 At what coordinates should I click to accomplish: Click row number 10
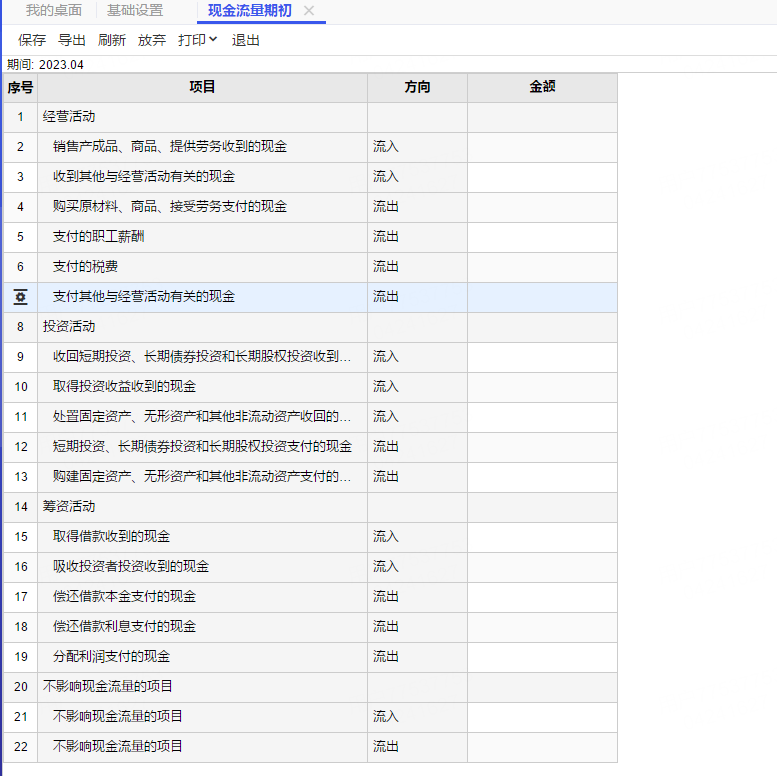click(21, 387)
